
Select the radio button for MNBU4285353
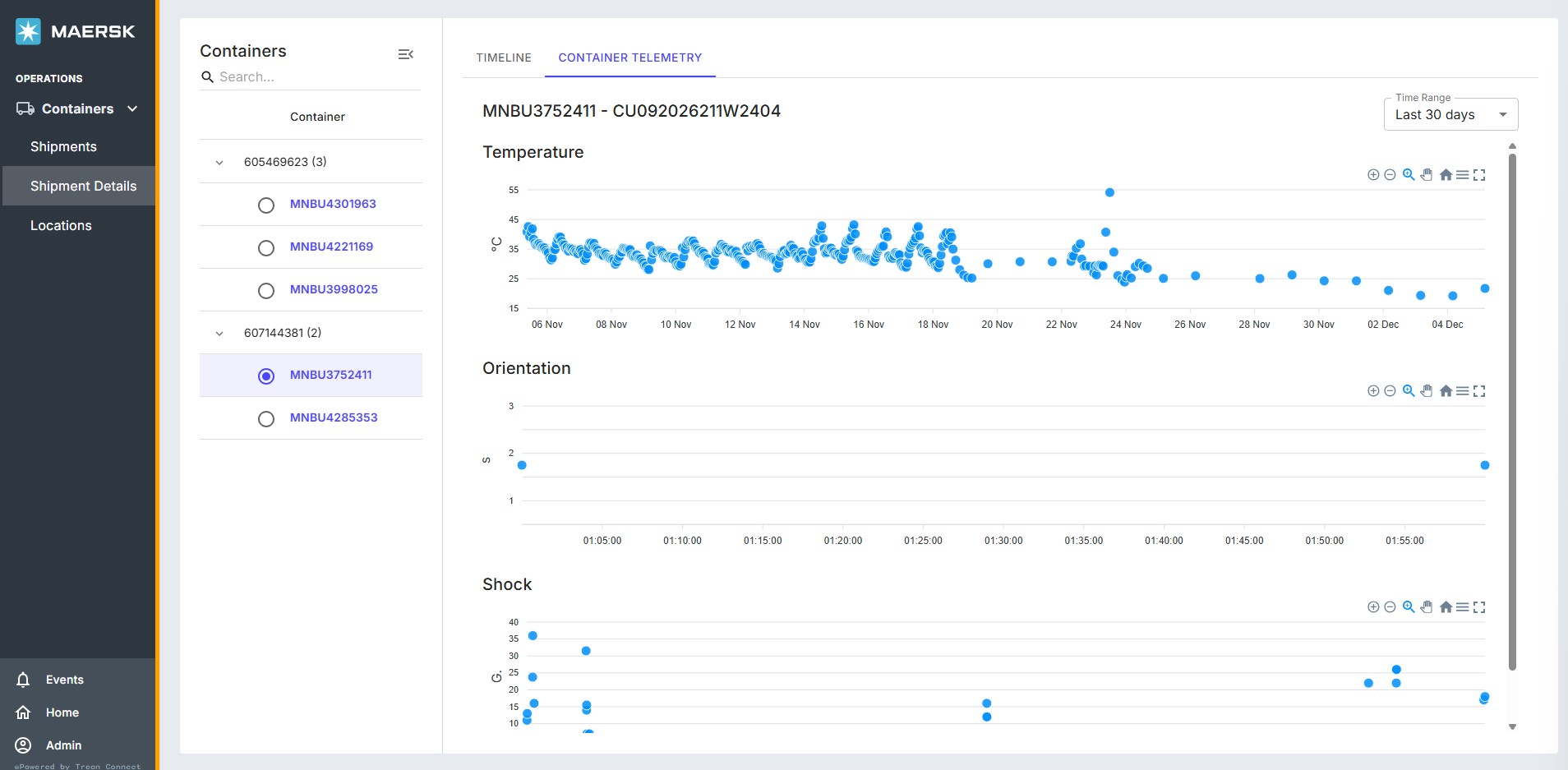click(x=266, y=419)
